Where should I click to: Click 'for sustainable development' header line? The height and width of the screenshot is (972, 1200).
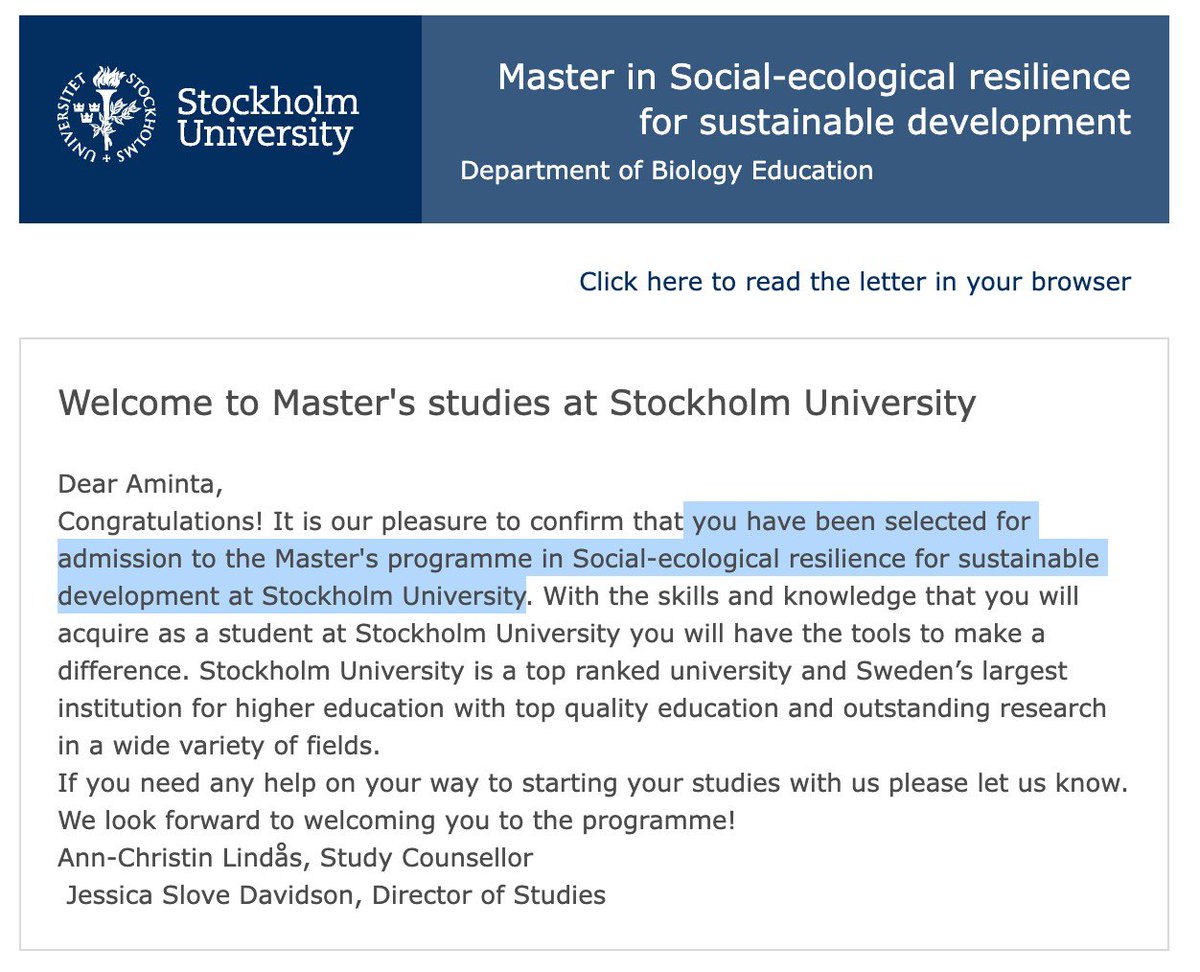coord(885,123)
